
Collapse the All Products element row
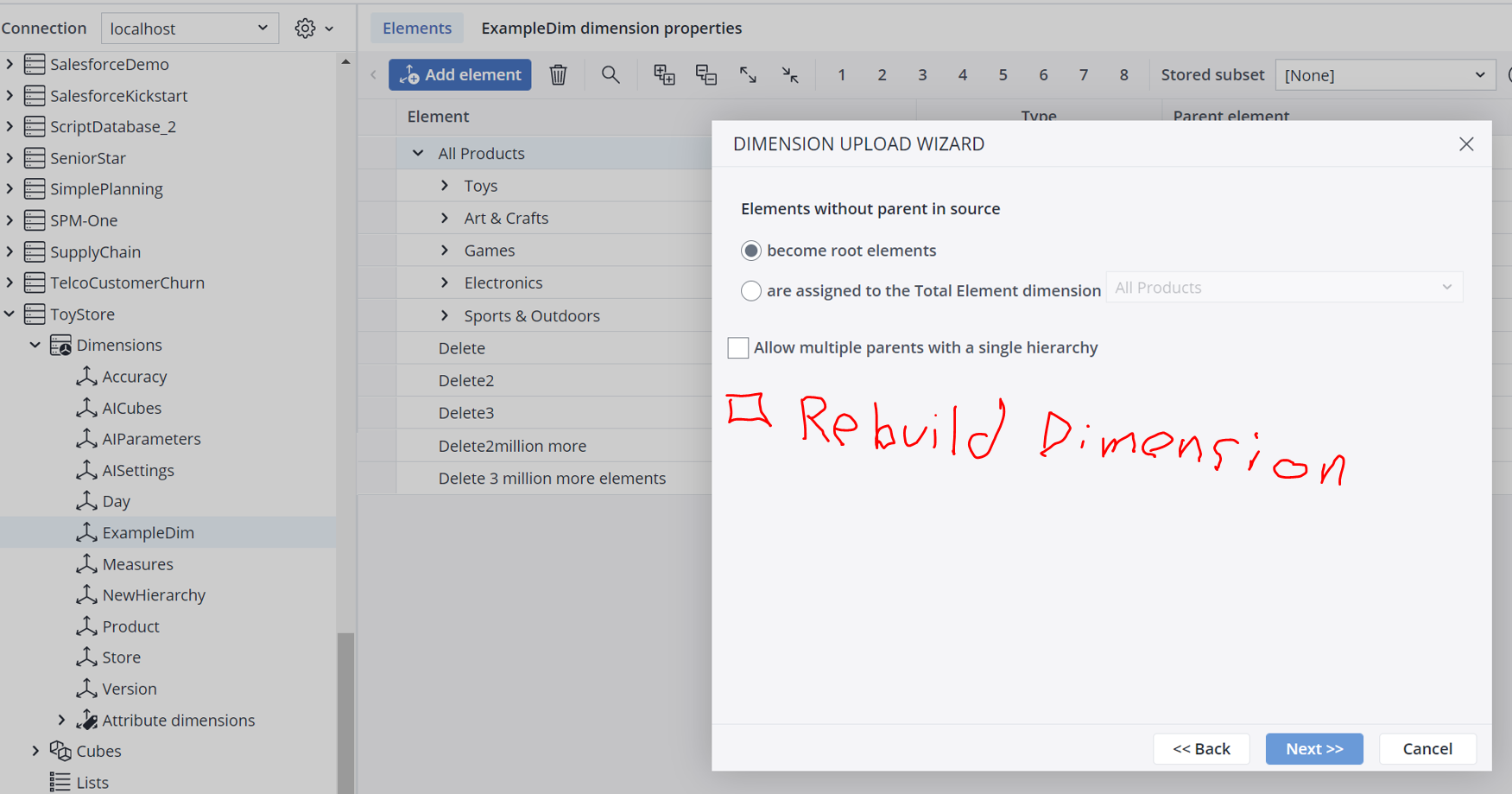pos(418,153)
